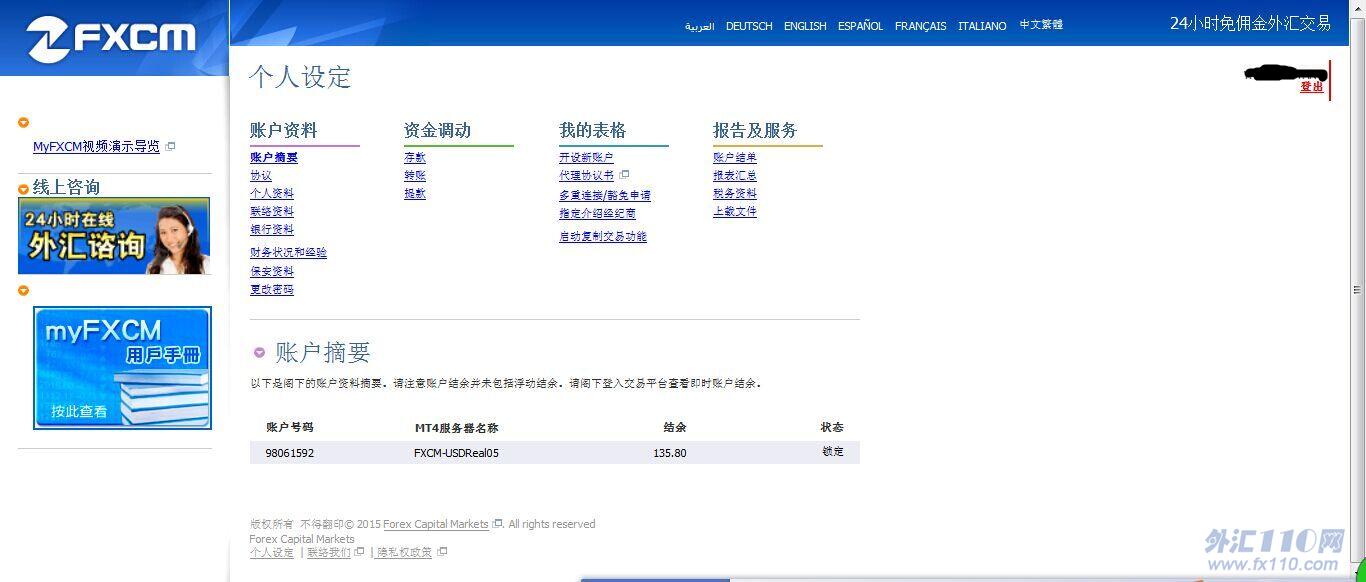Click the orange arrow above the myFXCM manual banner
Image resolution: width=1366 pixels, height=582 pixels.
point(24,291)
